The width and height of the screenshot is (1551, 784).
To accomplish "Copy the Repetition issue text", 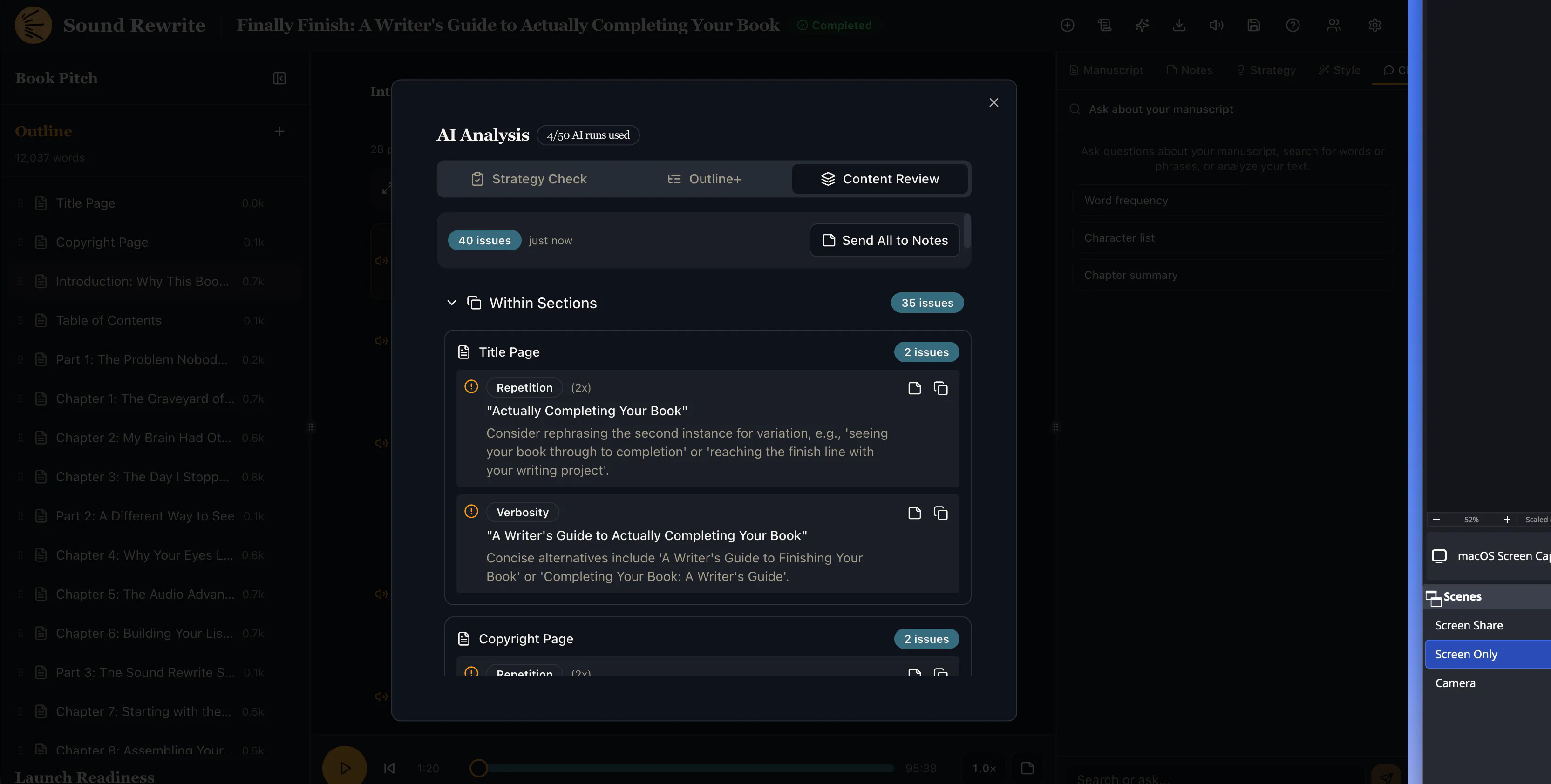I will pos(940,389).
